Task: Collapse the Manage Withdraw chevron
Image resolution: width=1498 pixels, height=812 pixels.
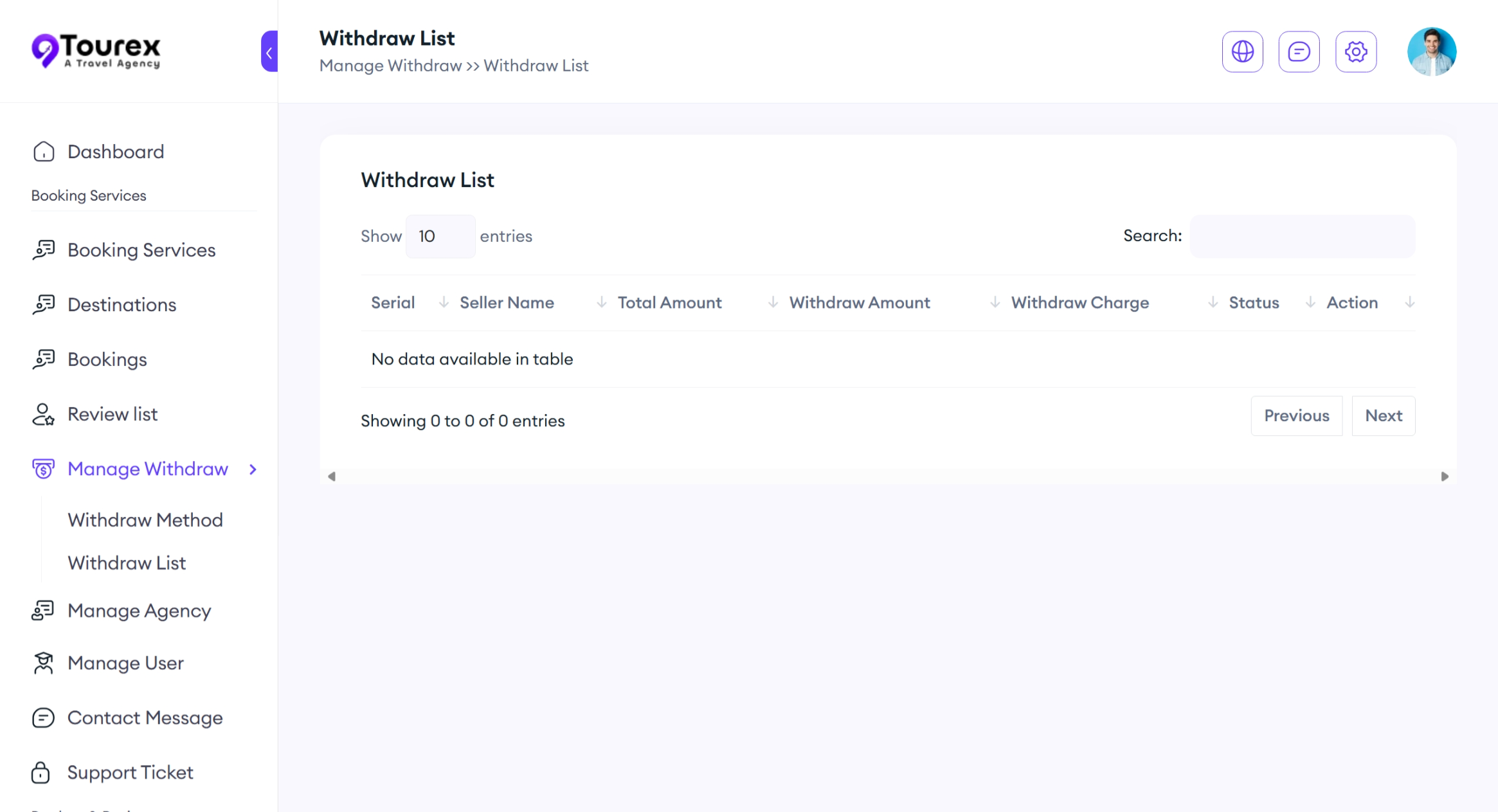Action: tap(253, 469)
